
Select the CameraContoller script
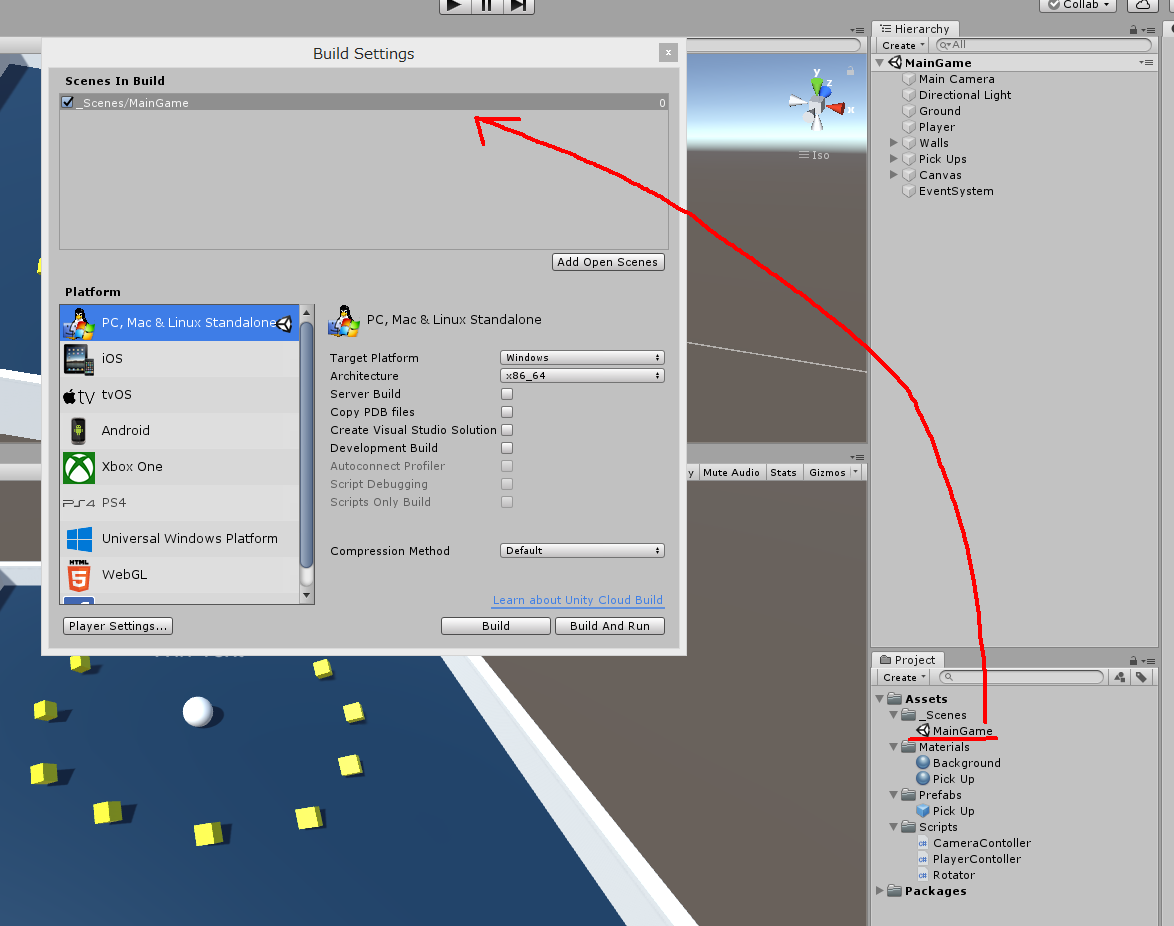(982, 843)
